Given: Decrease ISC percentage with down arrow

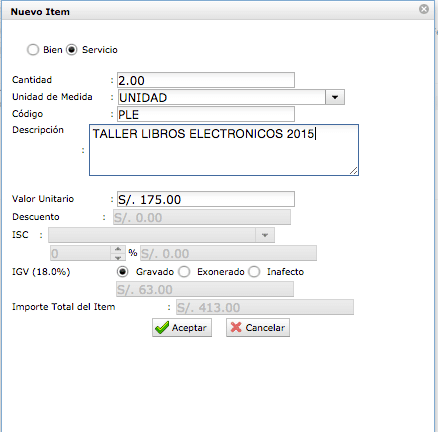Looking at the screenshot, I should [118, 257].
